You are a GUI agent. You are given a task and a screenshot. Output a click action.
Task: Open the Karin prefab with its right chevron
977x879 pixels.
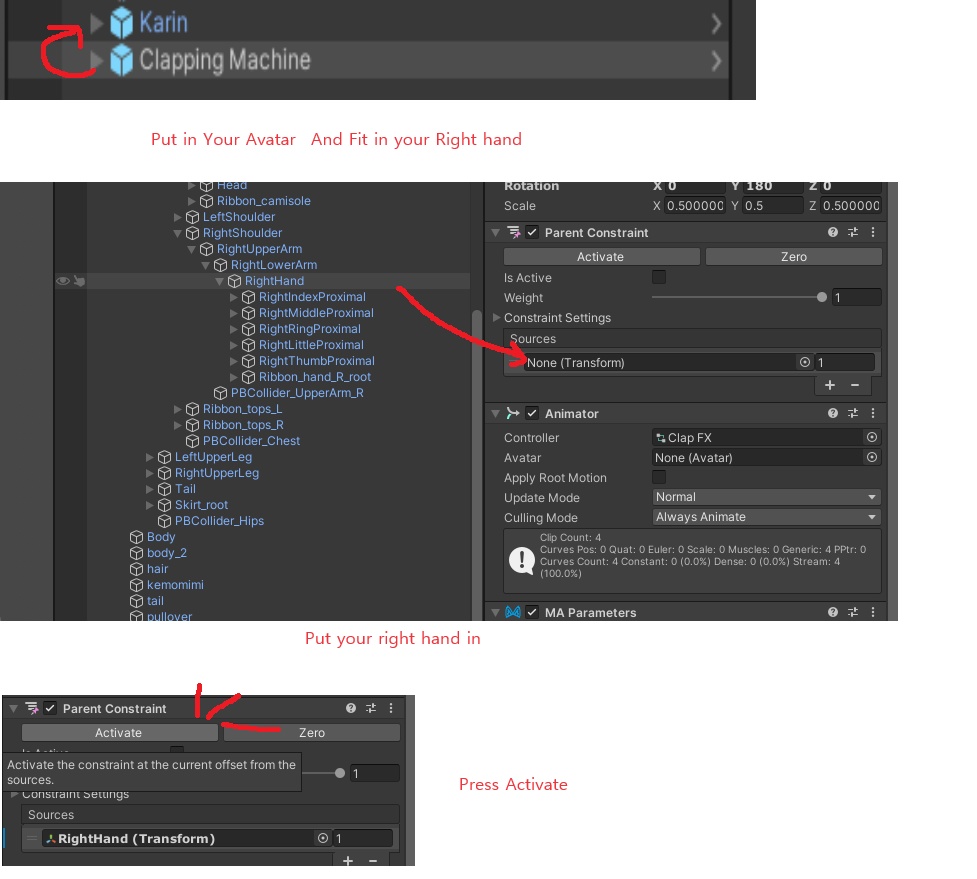click(716, 24)
